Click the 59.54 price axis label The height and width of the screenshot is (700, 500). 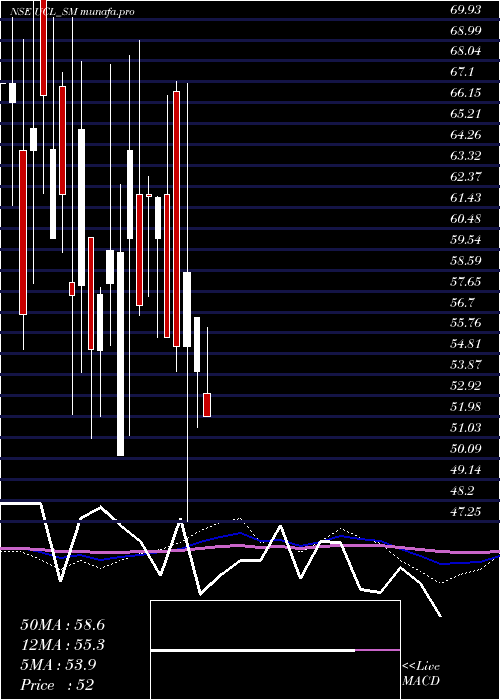click(x=466, y=240)
